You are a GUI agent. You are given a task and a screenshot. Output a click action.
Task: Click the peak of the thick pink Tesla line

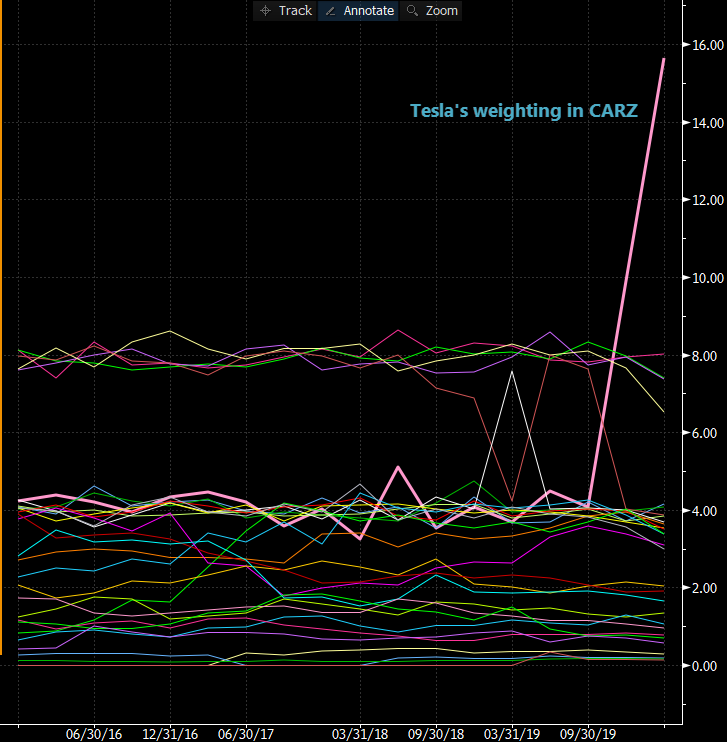coord(664,59)
